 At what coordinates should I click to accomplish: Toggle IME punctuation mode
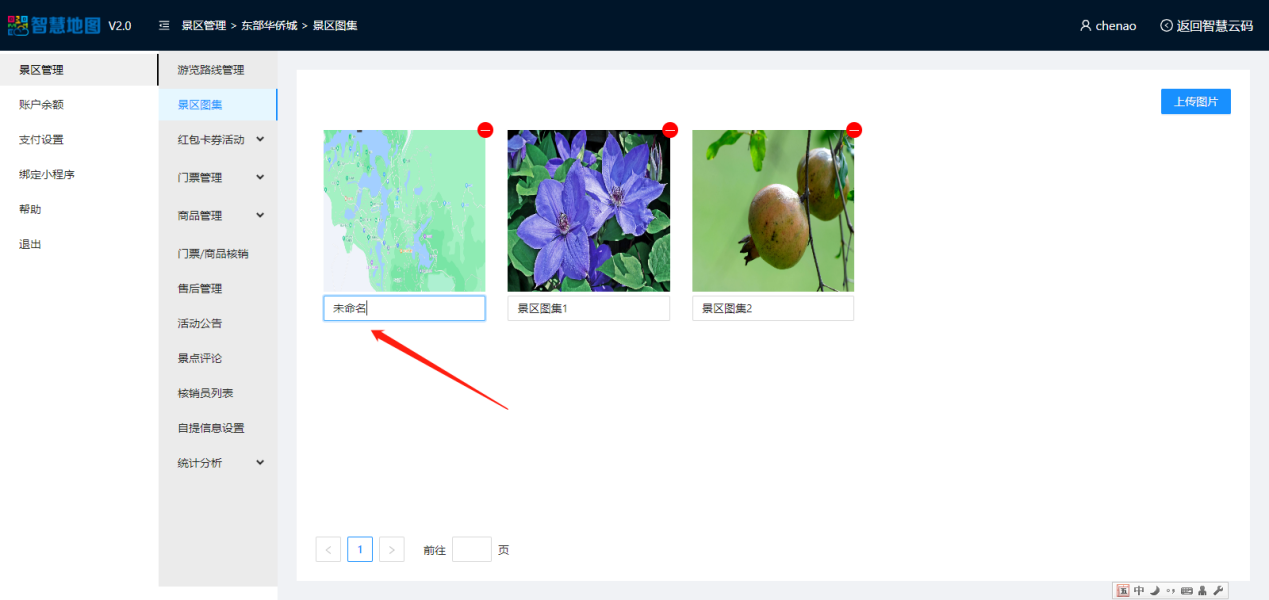(1170, 591)
